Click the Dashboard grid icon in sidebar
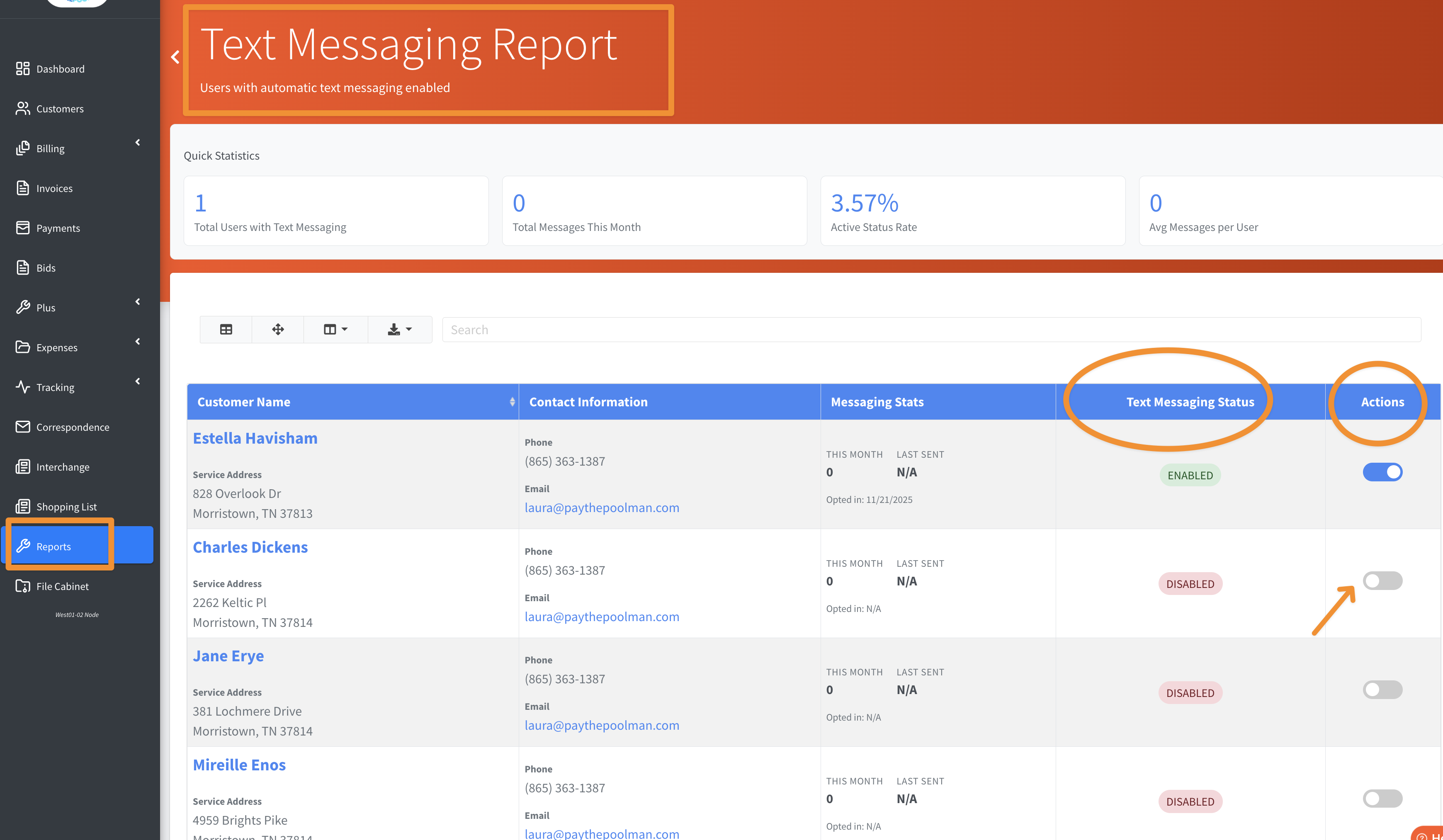The width and height of the screenshot is (1443, 840). point(22,69)
